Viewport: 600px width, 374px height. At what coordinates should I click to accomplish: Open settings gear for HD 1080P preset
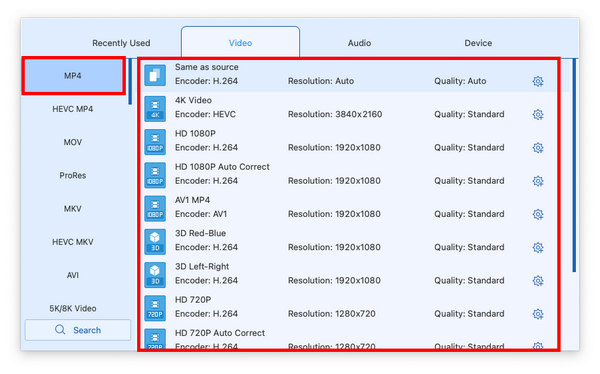click(538, 148)
